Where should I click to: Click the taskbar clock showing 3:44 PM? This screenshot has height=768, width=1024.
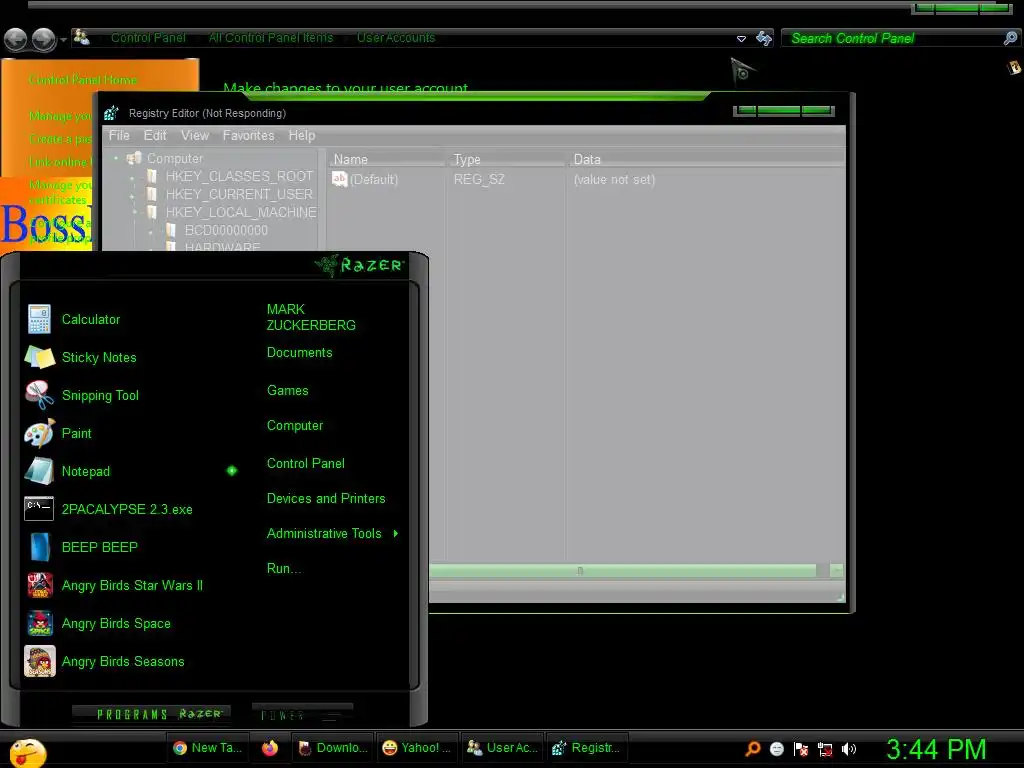click(x=936, y=749)
